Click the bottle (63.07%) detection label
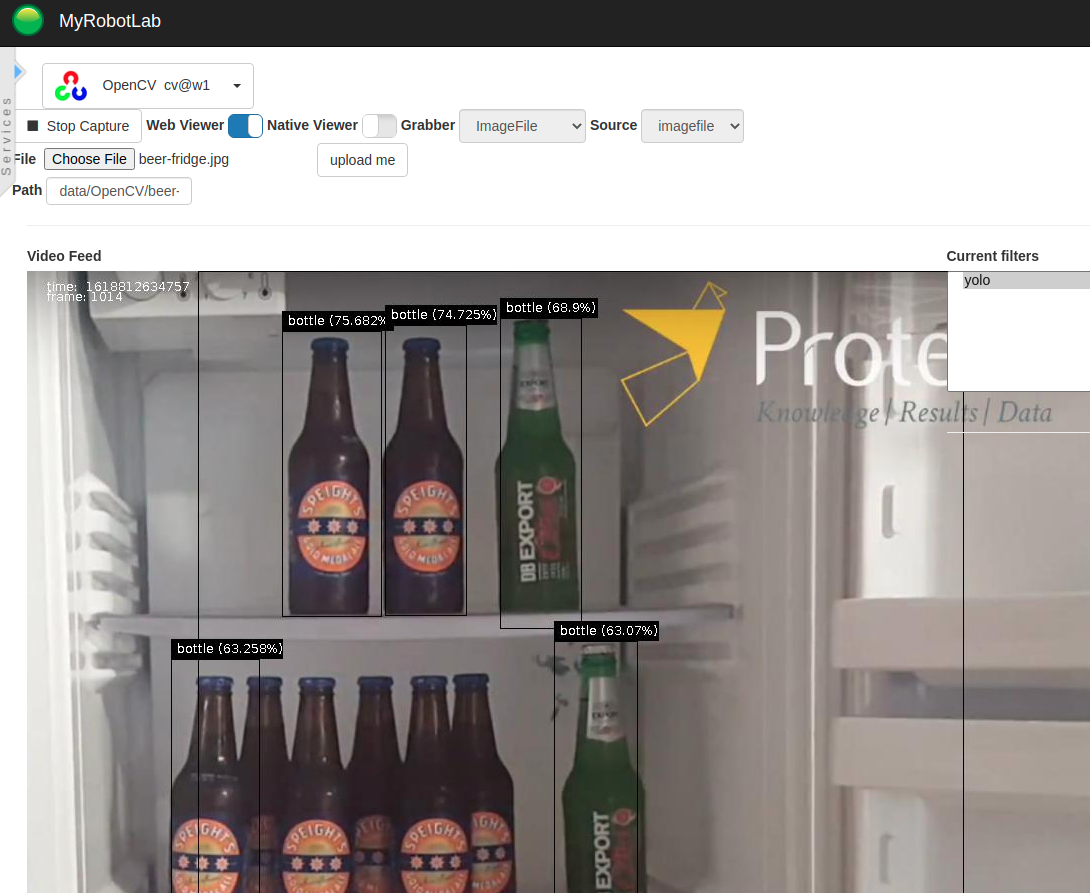This screenshot has height=893, width=1090. (608, 630)
